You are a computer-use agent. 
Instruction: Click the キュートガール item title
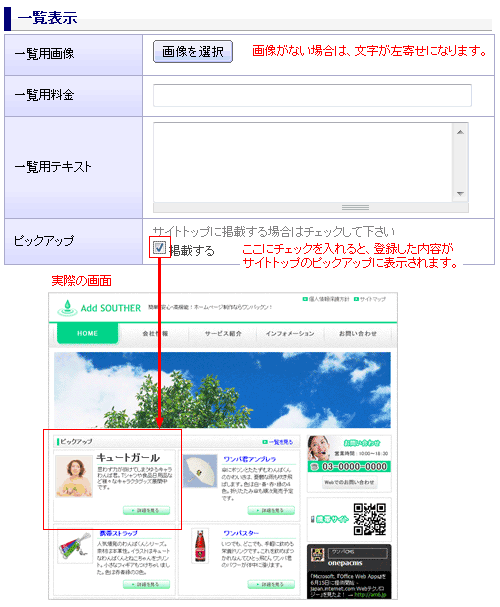pyautogui.click(x=128, y=458)
